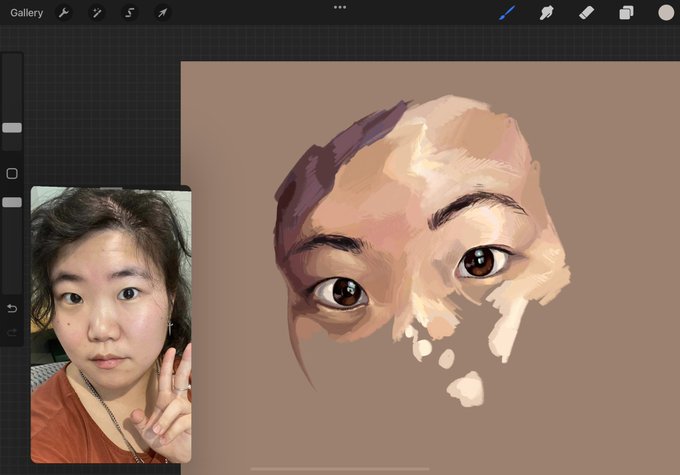The image size is (680, 475).
Task: Open the active color circle picker
Action: (x=666, y=13)
